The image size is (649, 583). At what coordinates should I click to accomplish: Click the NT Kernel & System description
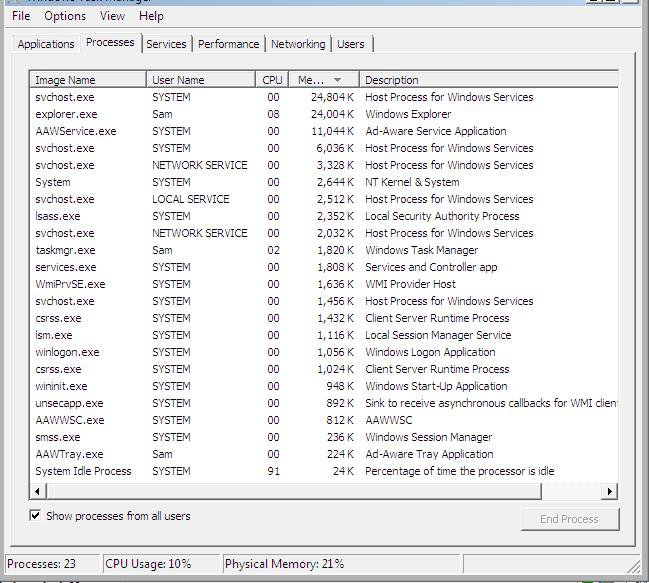pyautogui.click(x=412, y=182)
